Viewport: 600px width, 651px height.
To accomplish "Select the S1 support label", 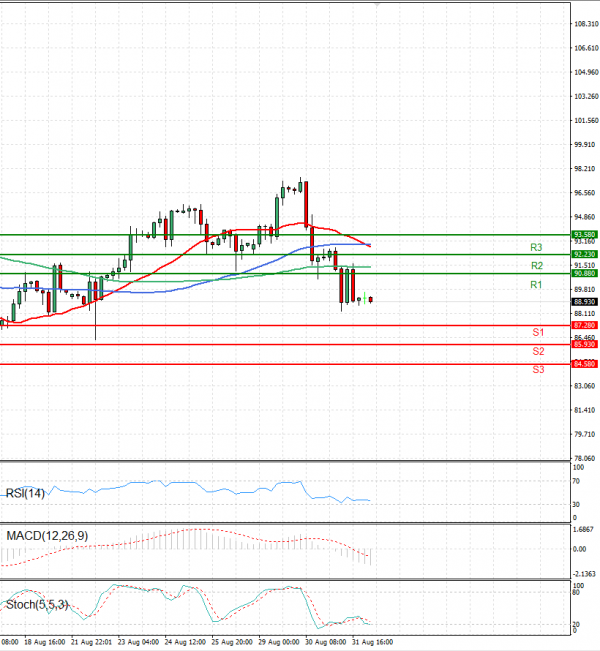I will pos(538,332).
